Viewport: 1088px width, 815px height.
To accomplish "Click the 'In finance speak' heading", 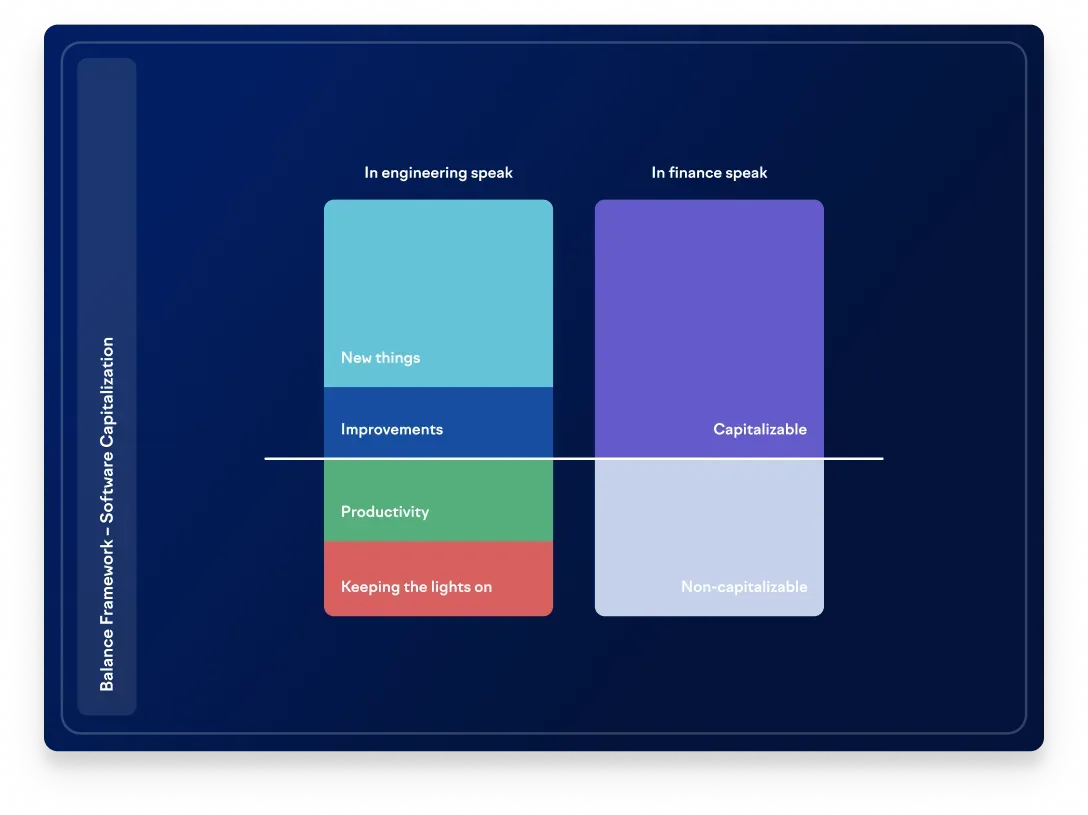I will click(x=709, y=173).
